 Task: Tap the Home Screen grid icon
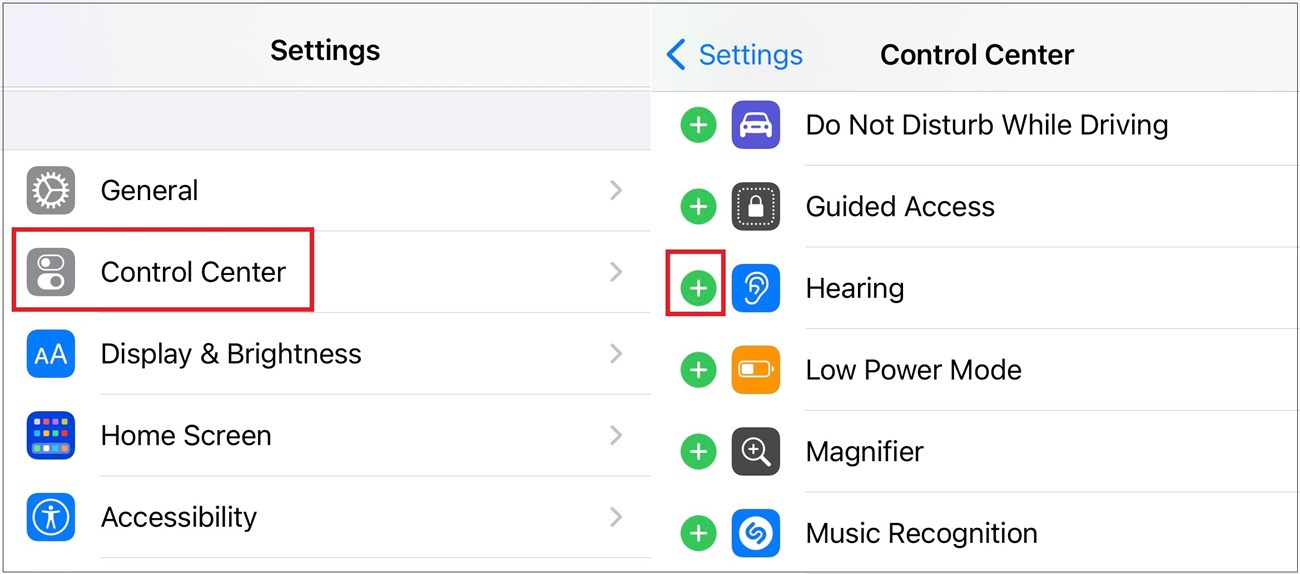click(50, 435)
